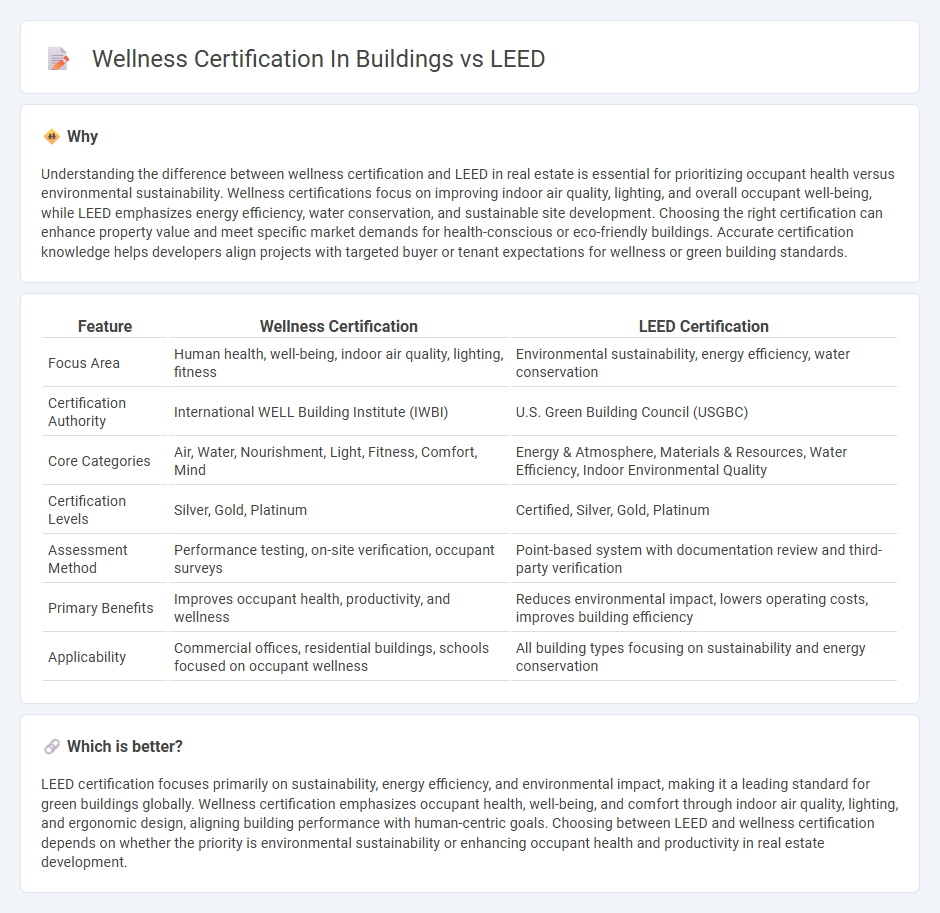Click the cell reading Certified, Silver, Gold, Platinum
The height and width of the screenshot is (913, 940).
click(x=704, y=510)
